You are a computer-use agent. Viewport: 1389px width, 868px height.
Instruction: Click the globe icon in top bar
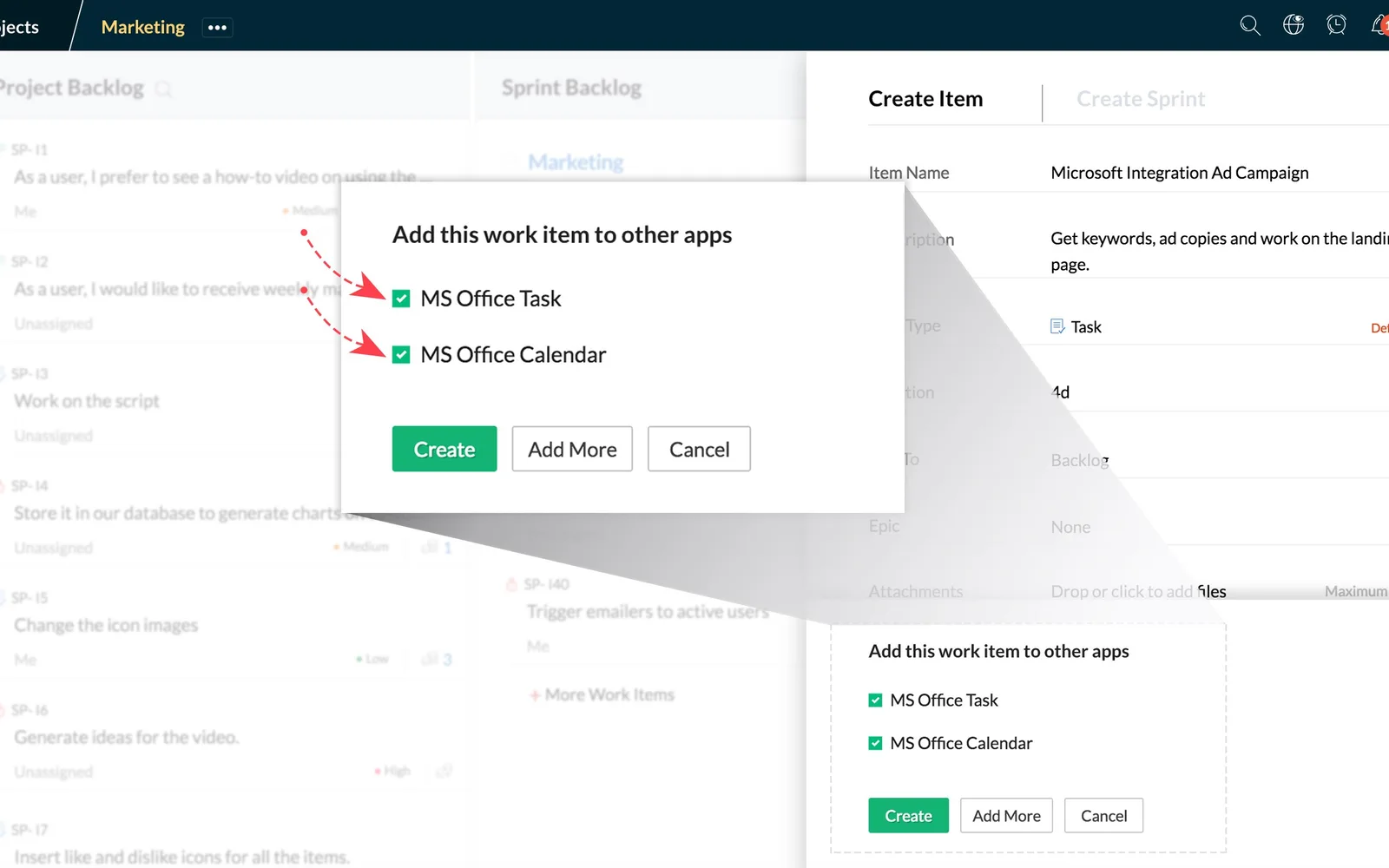click(x=1293, y=25)
